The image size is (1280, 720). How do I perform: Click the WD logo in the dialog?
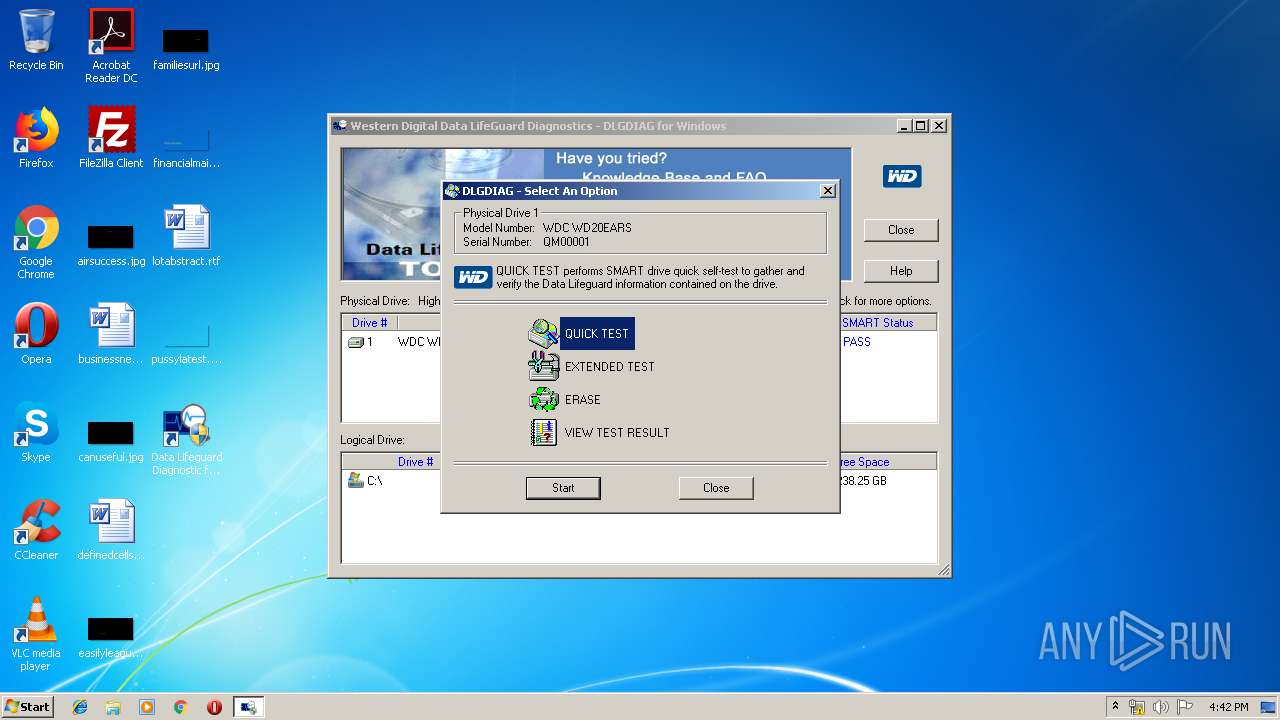tap(473, 277)
